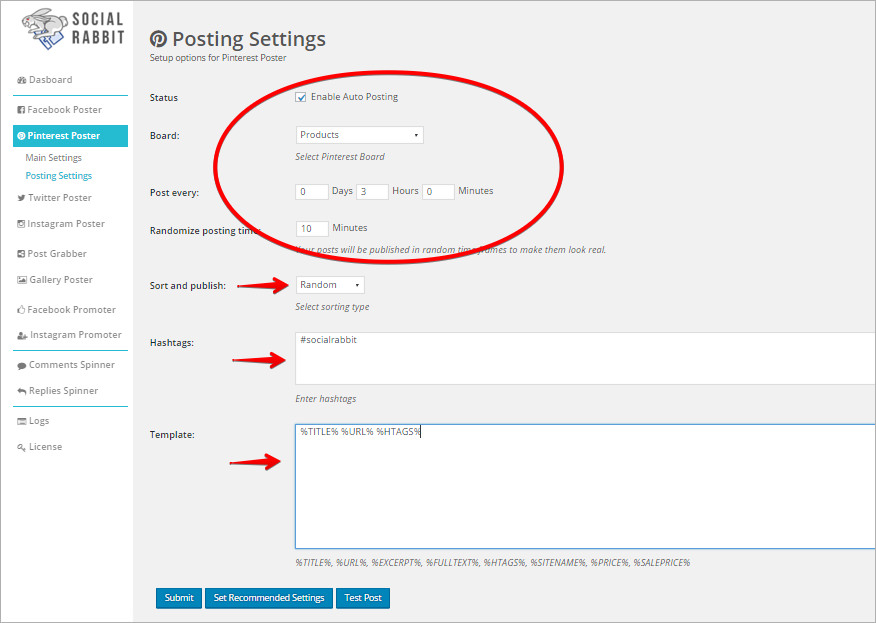Screen dimensions: 876x623
Task: Click the speech bubble Comments Spinner icon
Action: click(x=22, y=365)
